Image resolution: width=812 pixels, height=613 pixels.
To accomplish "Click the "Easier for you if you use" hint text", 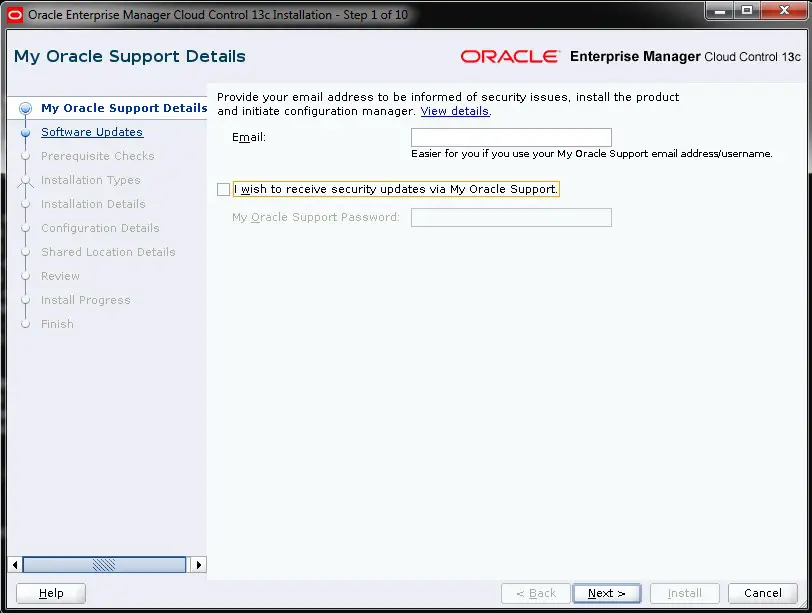I will (591, 154).
